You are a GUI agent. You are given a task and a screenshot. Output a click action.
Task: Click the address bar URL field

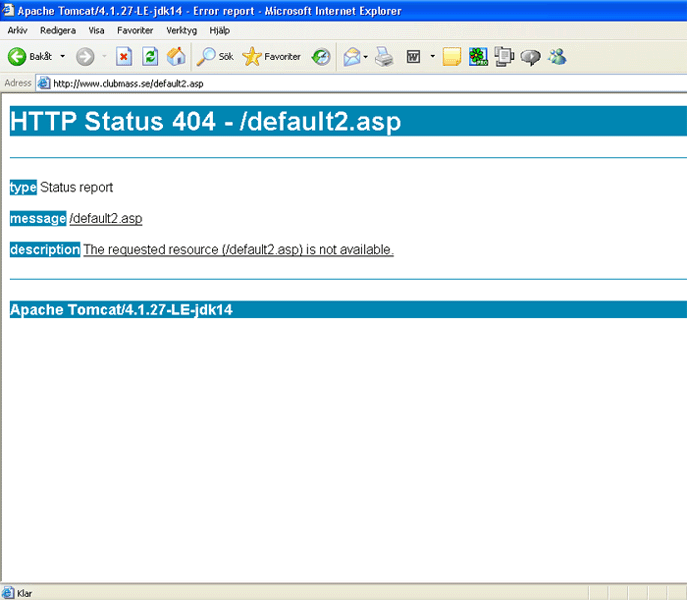361,83
